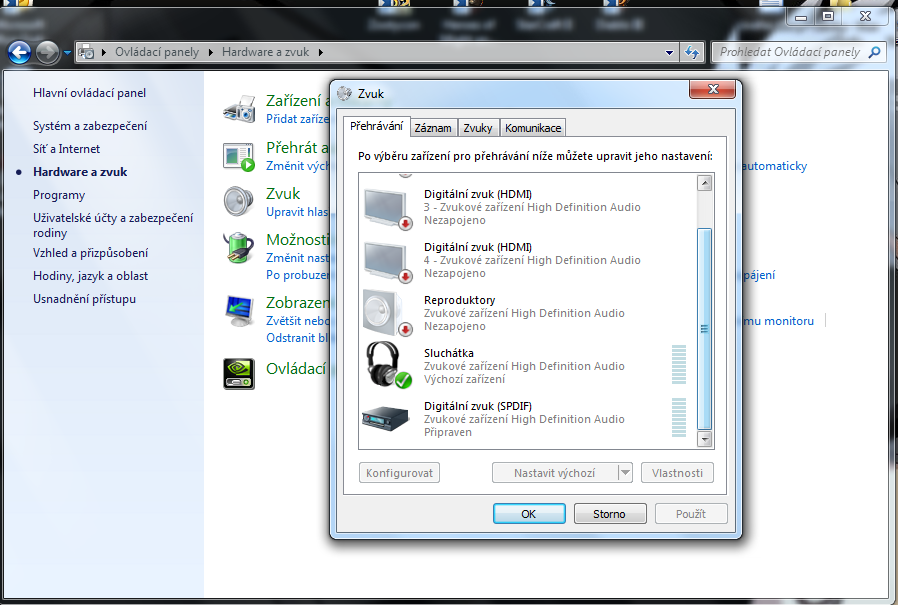Click the Výchozí zařízení status text

pos(464,379)
